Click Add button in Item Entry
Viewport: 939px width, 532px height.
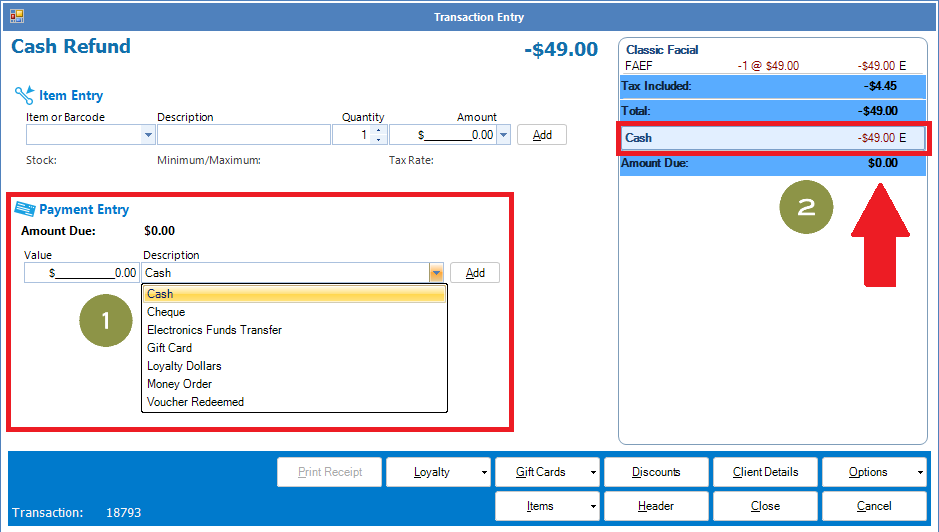542,135
